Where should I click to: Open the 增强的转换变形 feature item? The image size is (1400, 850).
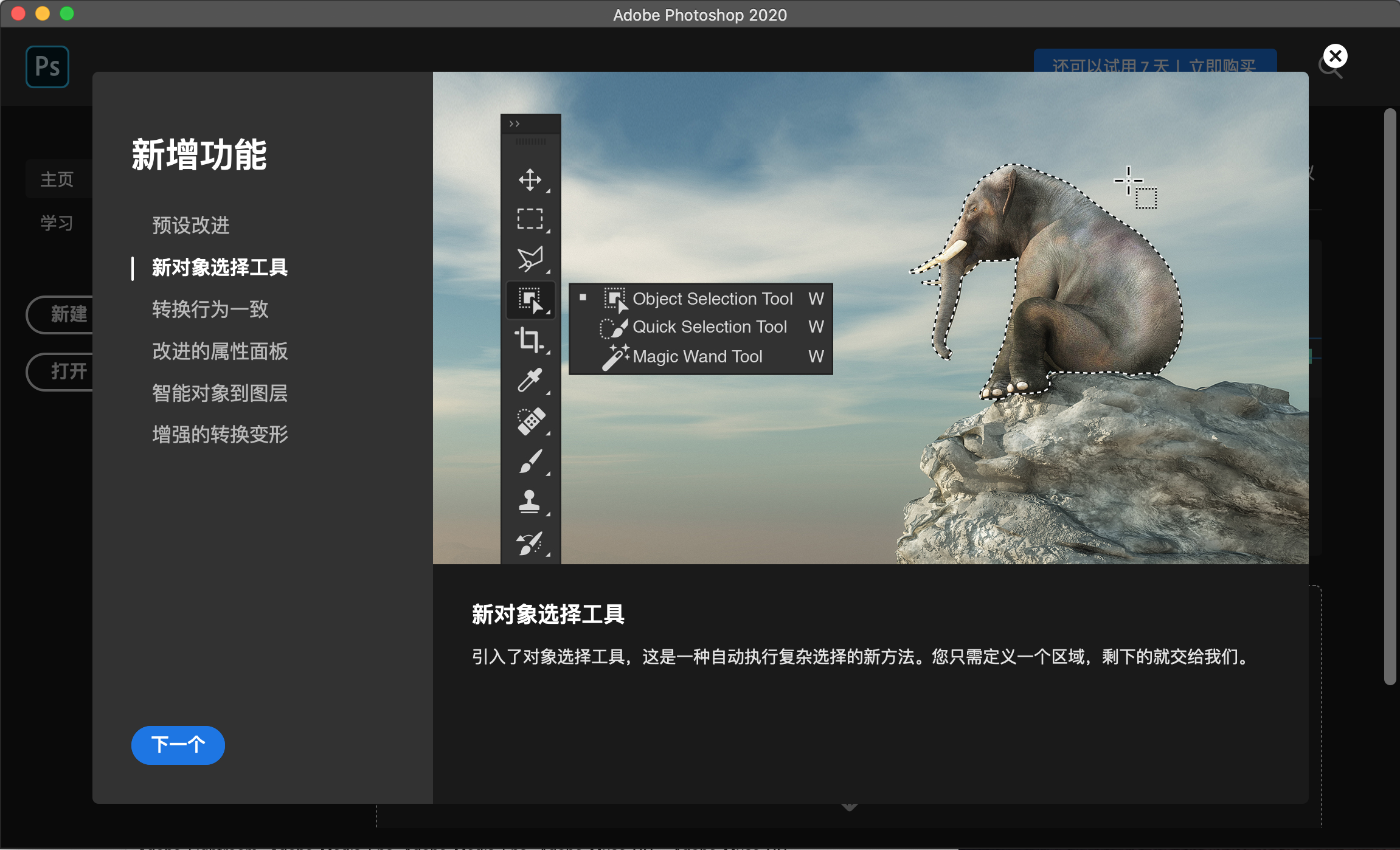pos(220,435)
